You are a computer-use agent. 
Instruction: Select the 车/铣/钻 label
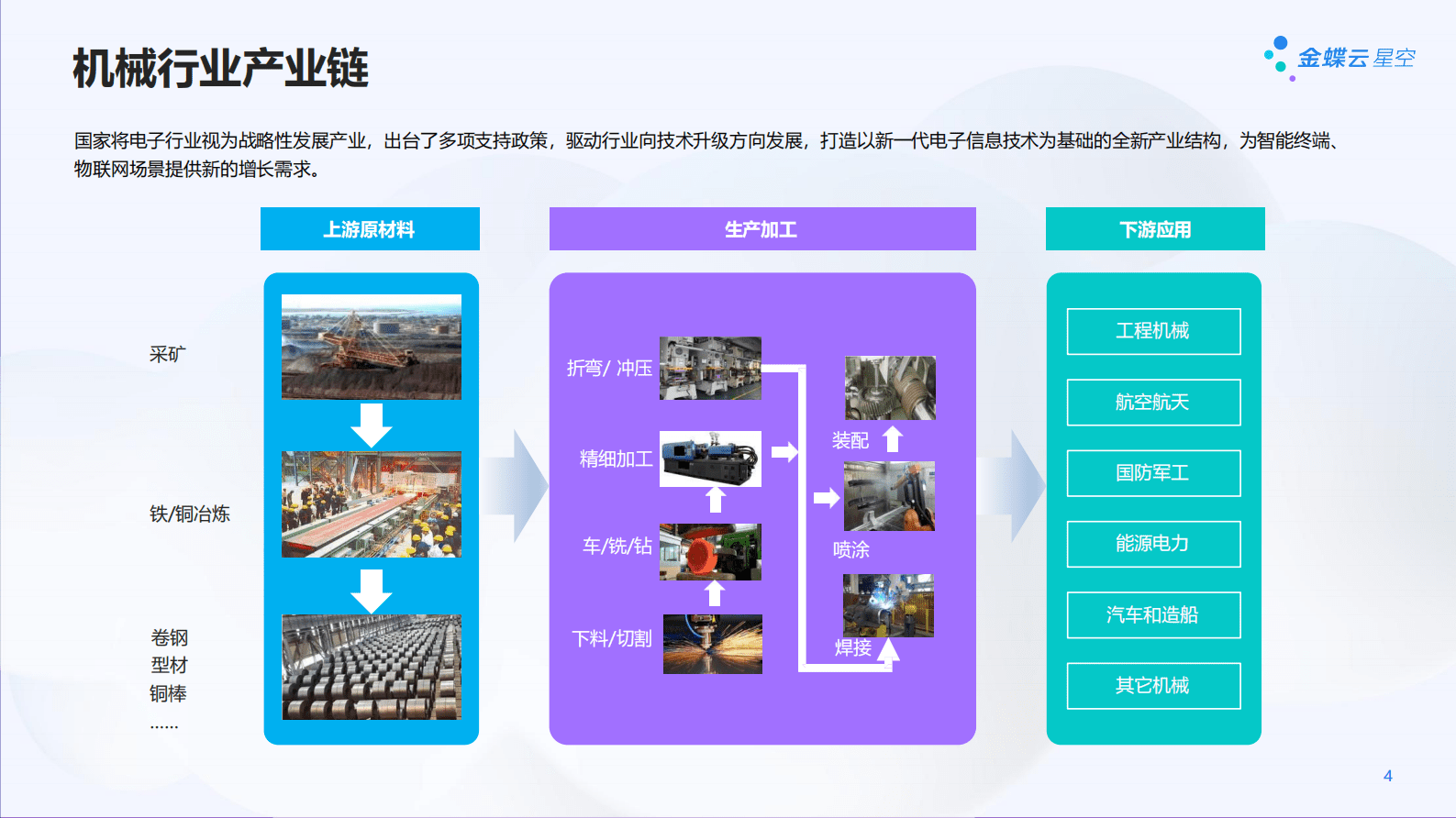point(617,547)
